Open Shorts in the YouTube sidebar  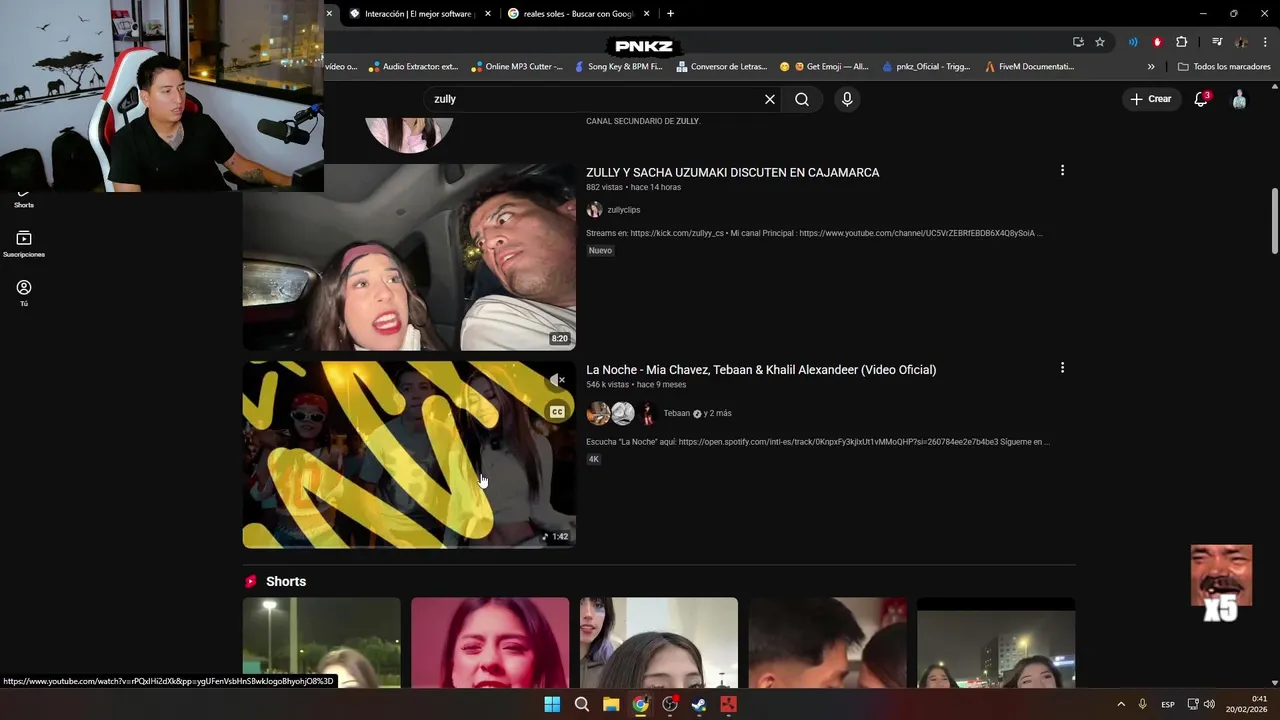click(x=24, y=197)
